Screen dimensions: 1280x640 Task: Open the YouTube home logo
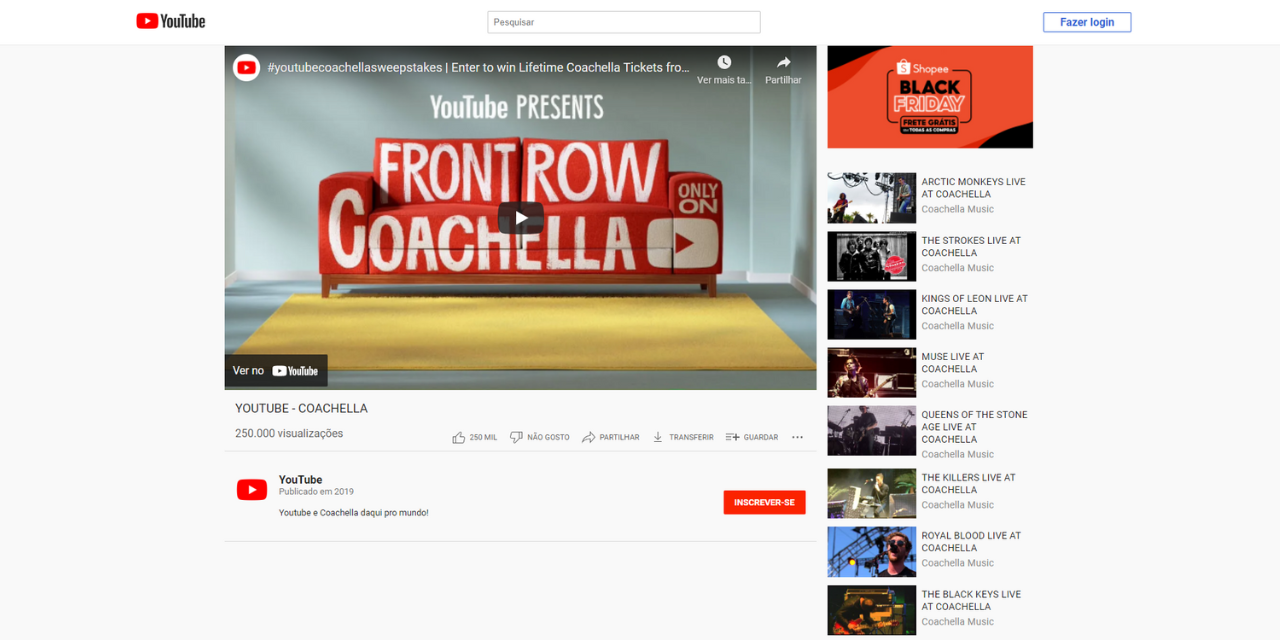(x=170, y=21)
